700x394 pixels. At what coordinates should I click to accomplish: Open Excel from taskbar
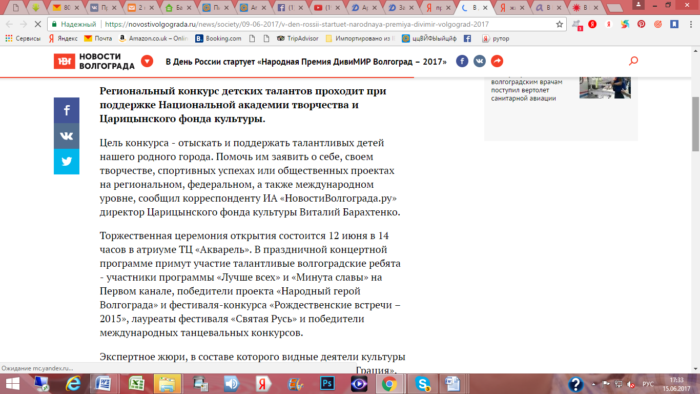tap(136, 384)
